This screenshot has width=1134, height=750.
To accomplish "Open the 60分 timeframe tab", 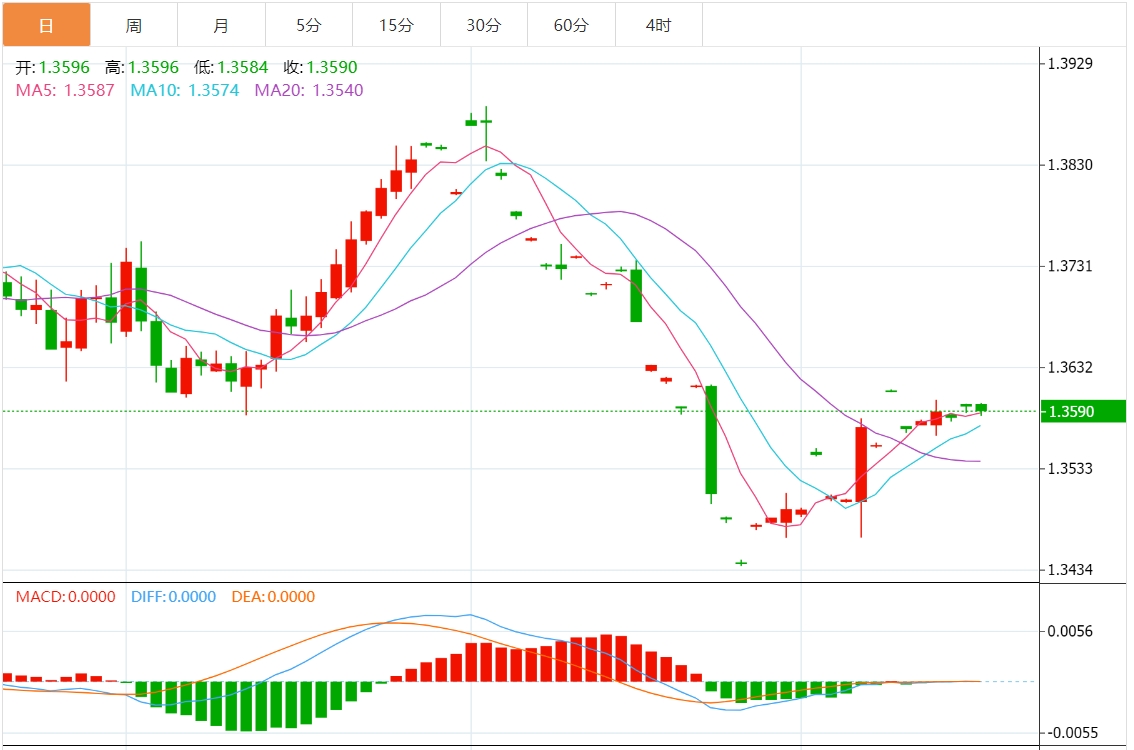I will pyautogui.click(x=571, y=25).
